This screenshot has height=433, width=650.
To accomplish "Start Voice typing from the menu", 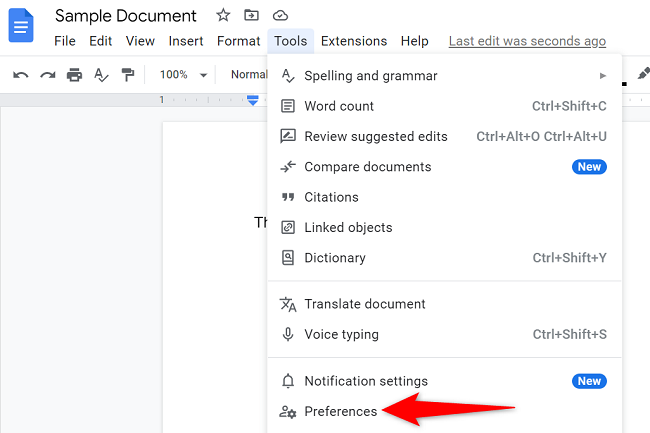I will (x=341, y=334).
